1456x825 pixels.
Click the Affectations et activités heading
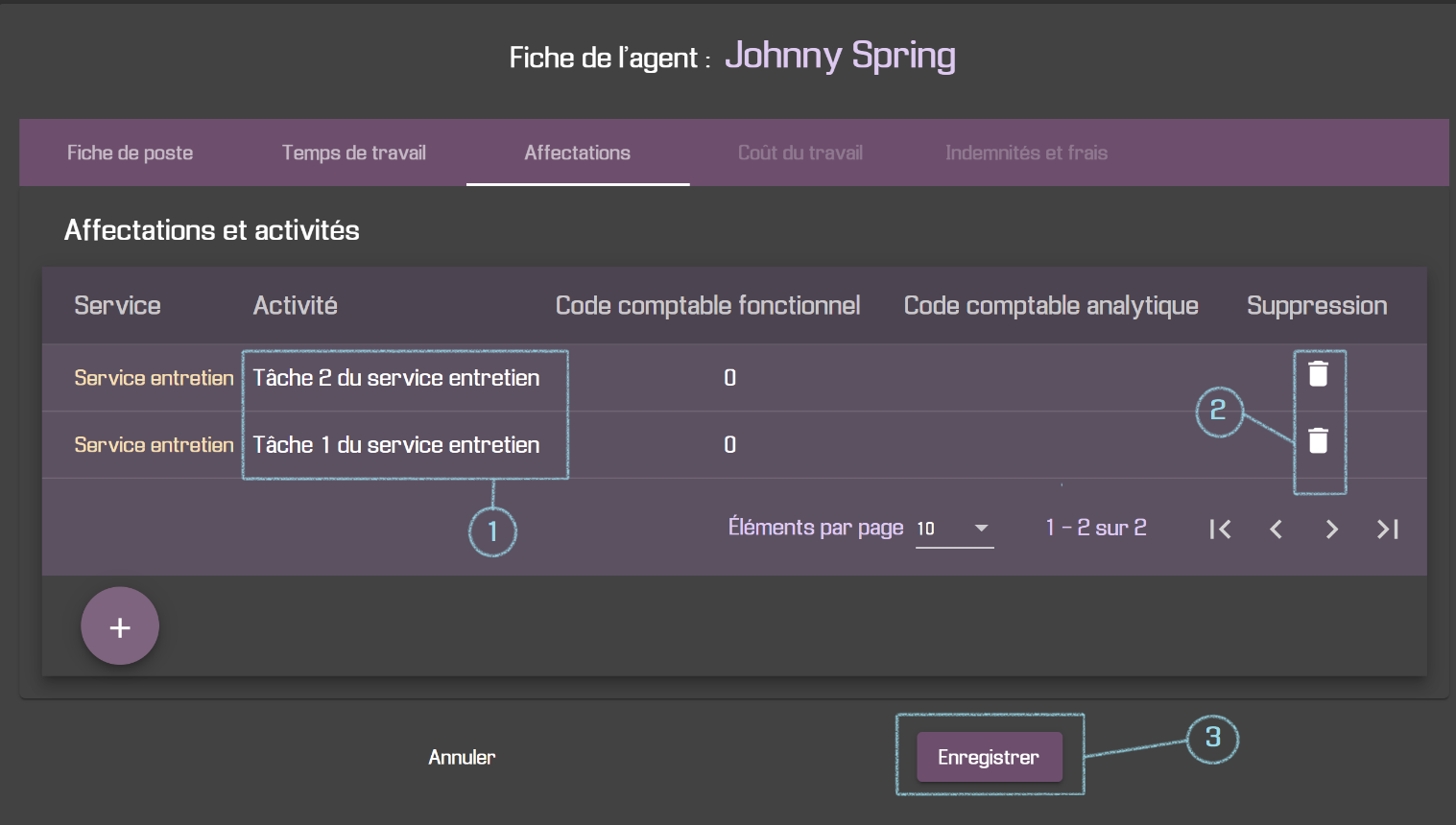pyautogui.click(x=212, y=230)
